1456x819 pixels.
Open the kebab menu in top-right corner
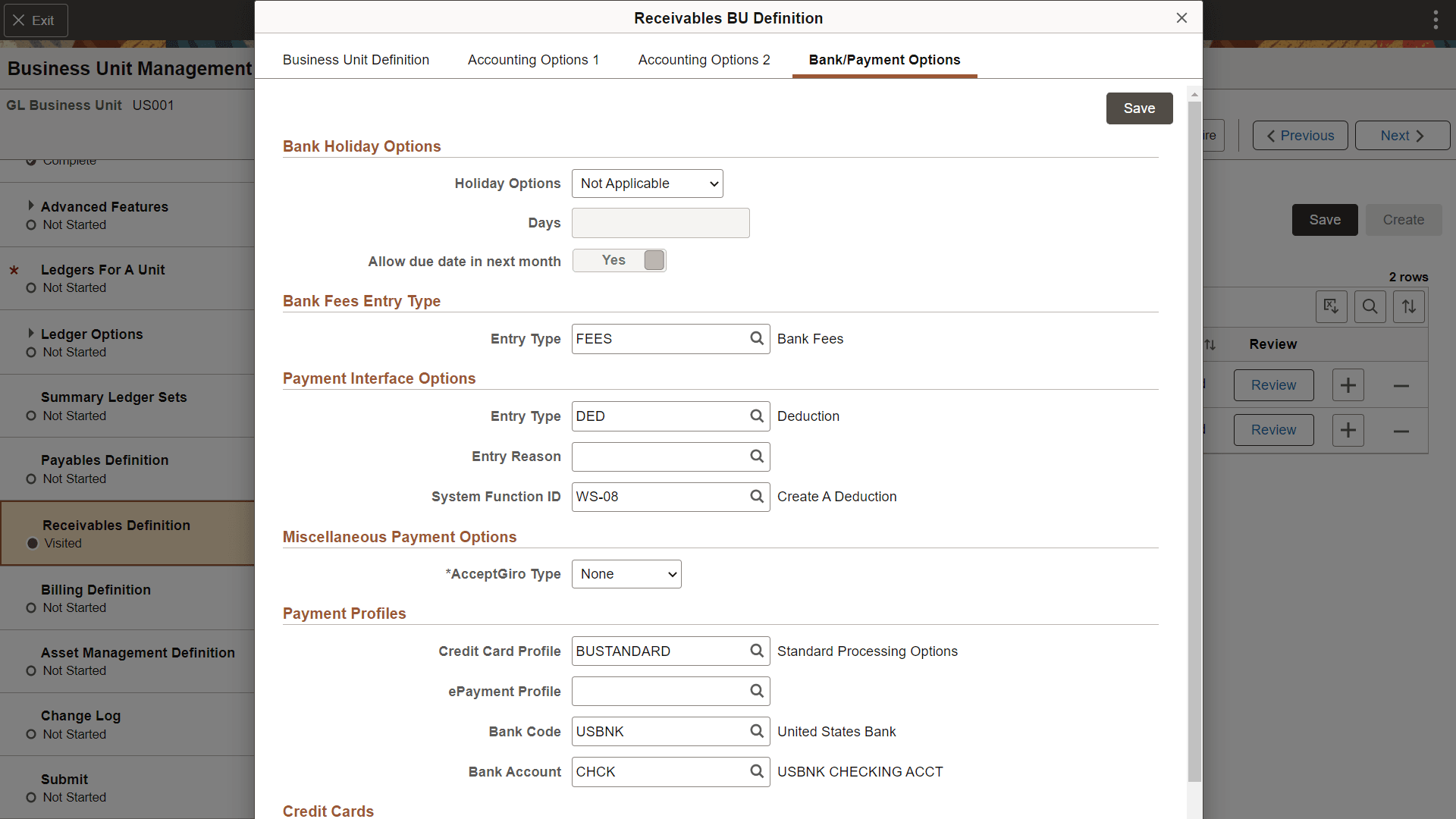click(1436, 19)
